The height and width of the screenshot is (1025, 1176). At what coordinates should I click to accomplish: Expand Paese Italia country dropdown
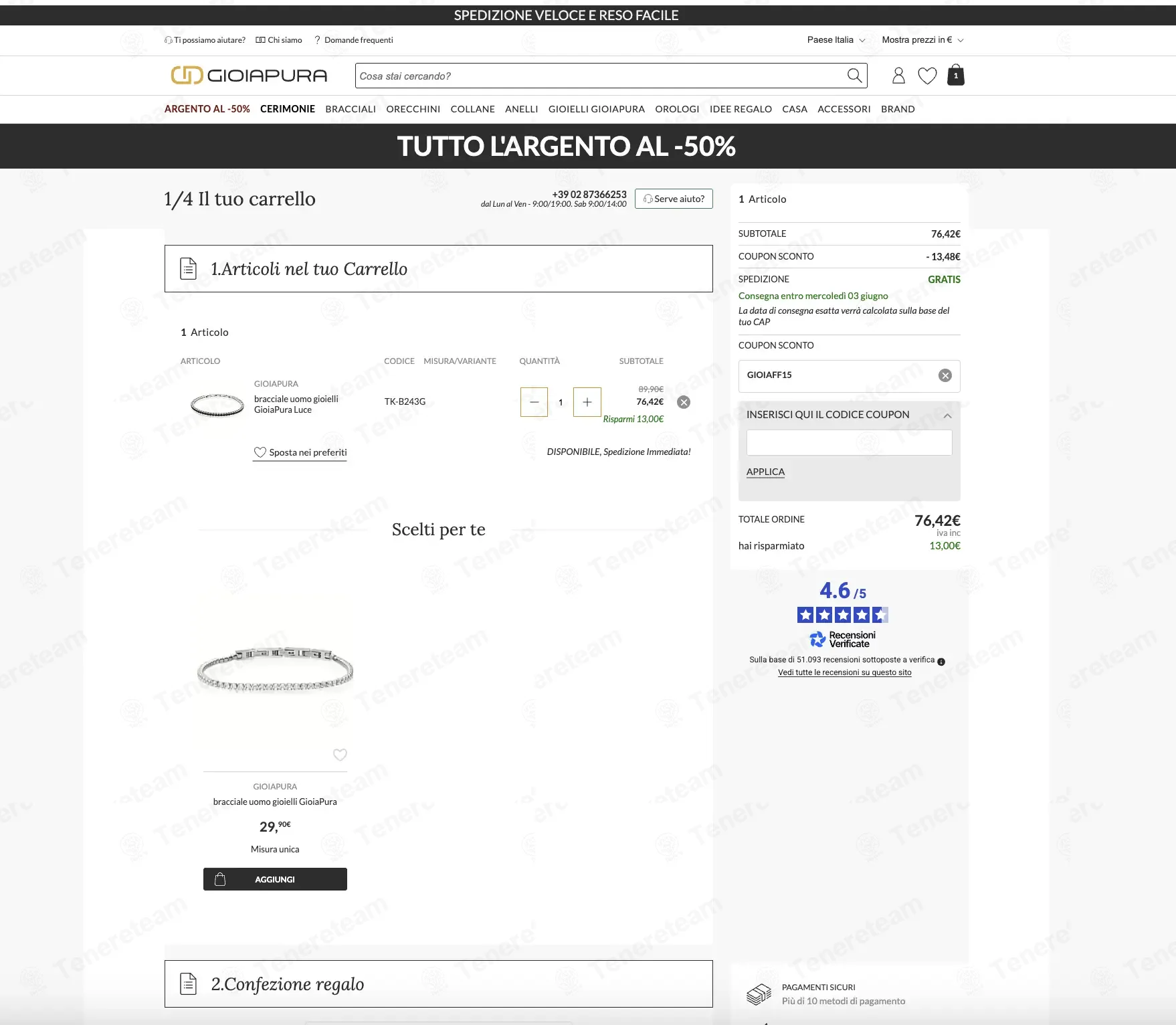(x=836, y=40)
